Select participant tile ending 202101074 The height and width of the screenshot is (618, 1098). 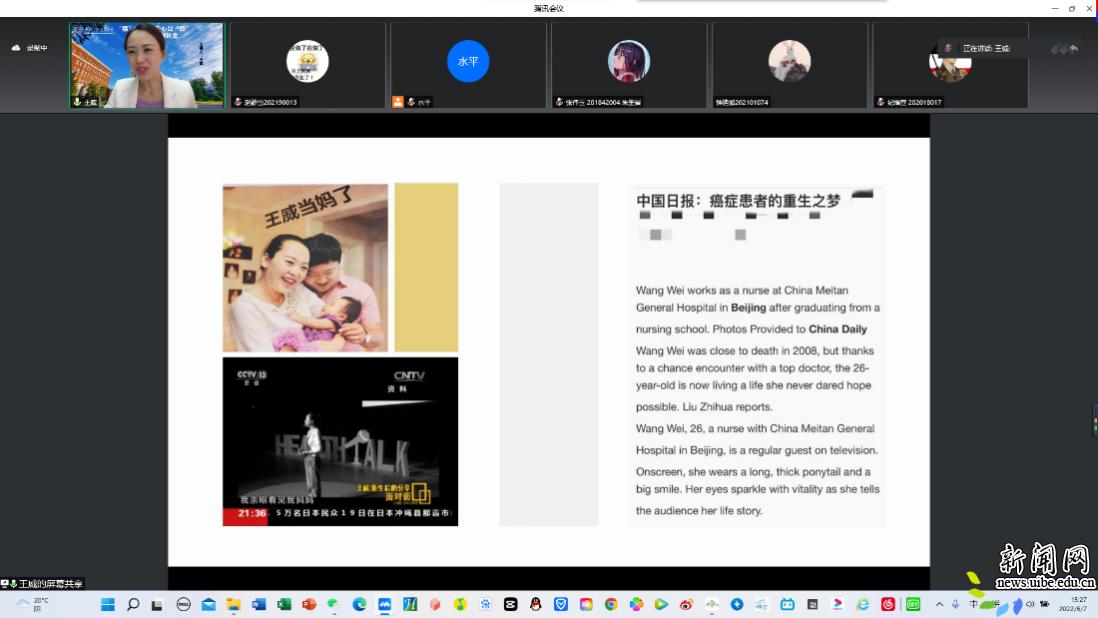789,65
